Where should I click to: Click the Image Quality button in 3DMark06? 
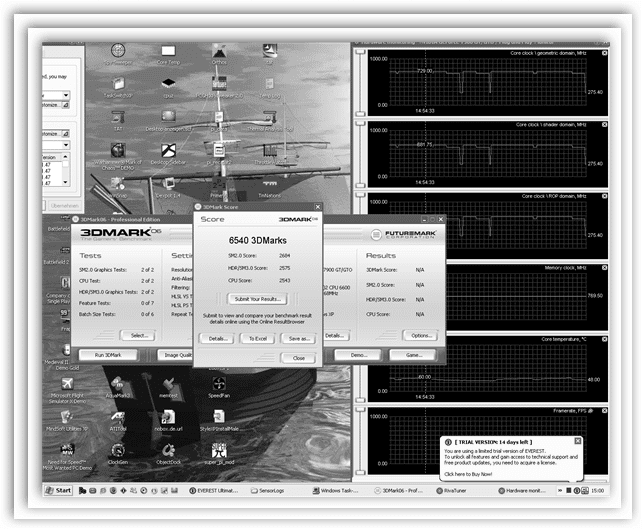(176, 355)
